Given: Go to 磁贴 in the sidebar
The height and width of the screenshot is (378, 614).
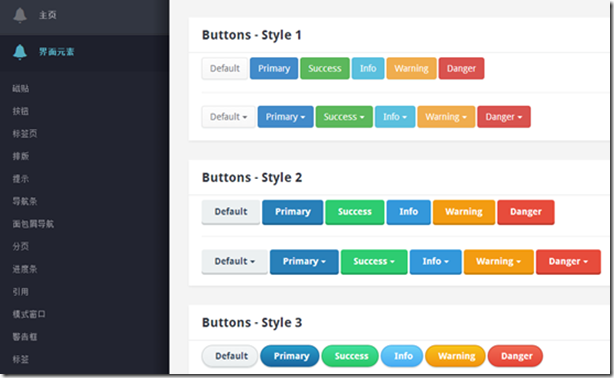Looking at the screenshot, I should (21, 89).
